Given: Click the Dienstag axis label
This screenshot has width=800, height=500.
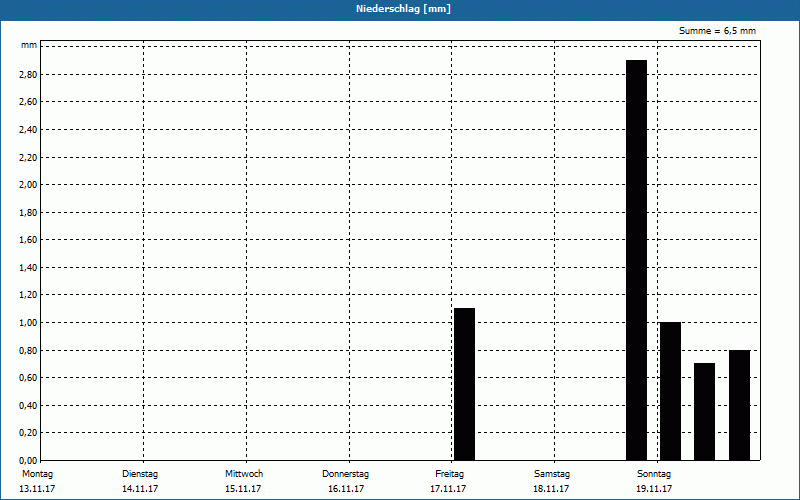Looking at the screenshot, I should (140, 474).
